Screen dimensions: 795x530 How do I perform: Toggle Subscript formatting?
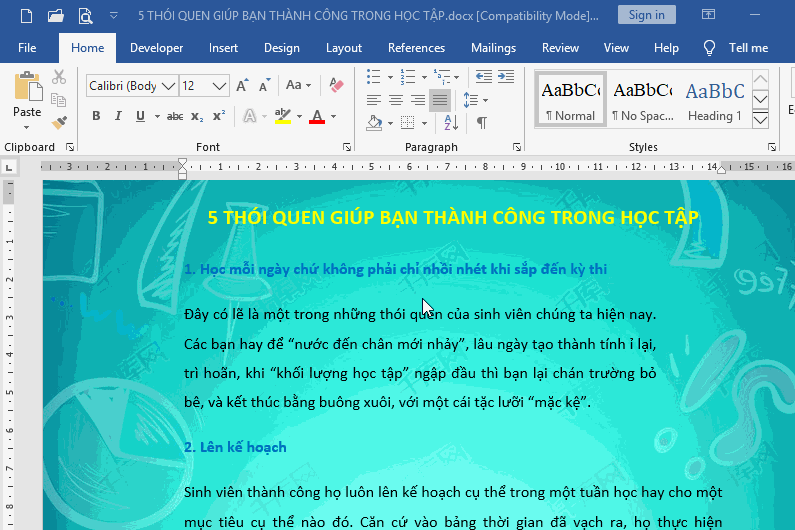(197, 117)
